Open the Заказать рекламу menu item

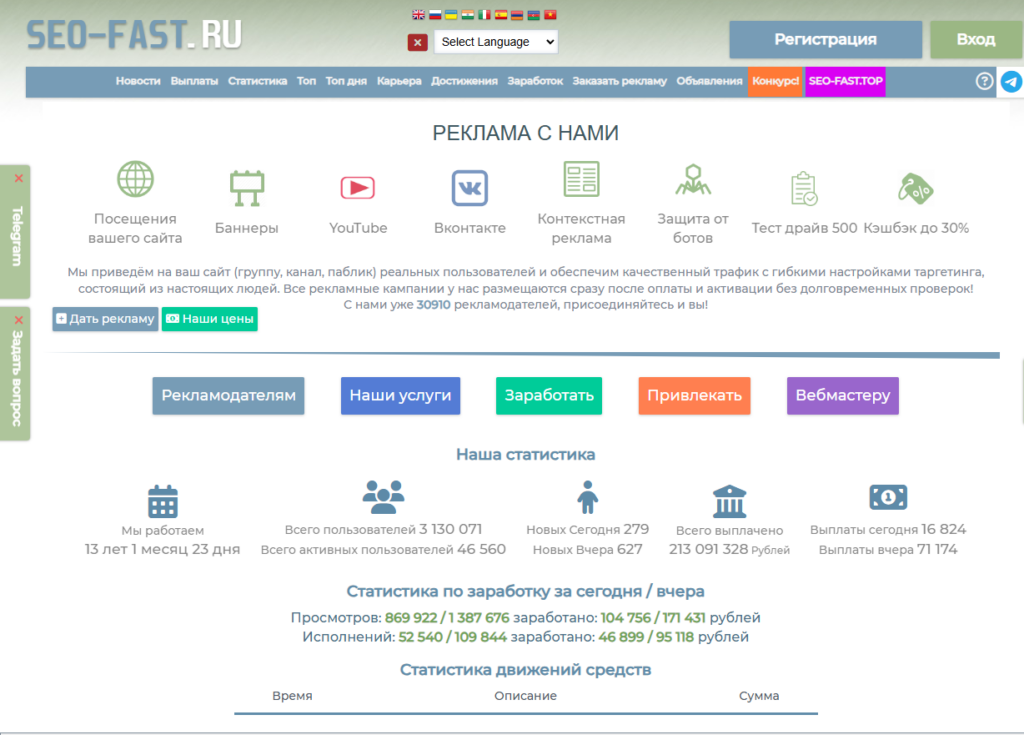620,81
